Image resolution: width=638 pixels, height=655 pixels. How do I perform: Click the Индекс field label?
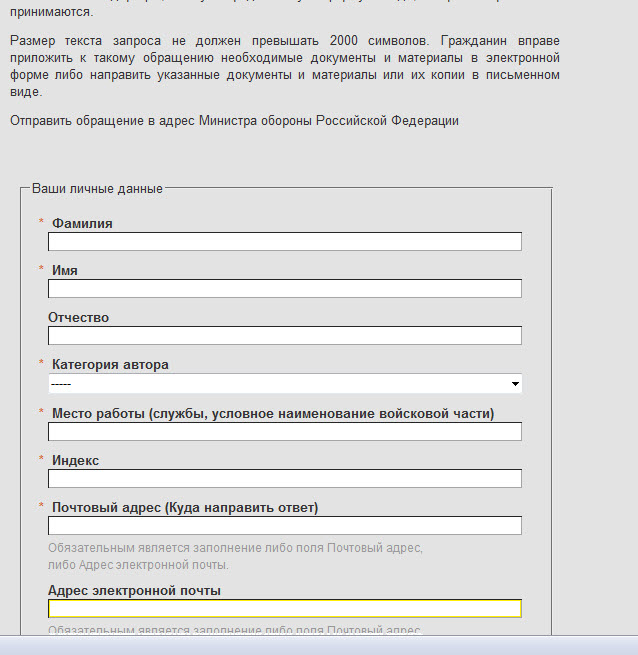[x=75, y=461]
